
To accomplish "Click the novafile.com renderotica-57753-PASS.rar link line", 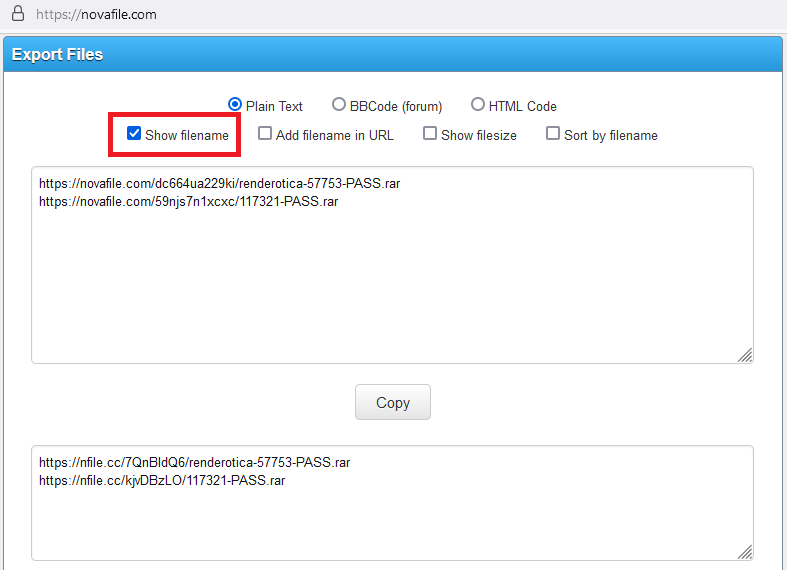I will (225, 184).
